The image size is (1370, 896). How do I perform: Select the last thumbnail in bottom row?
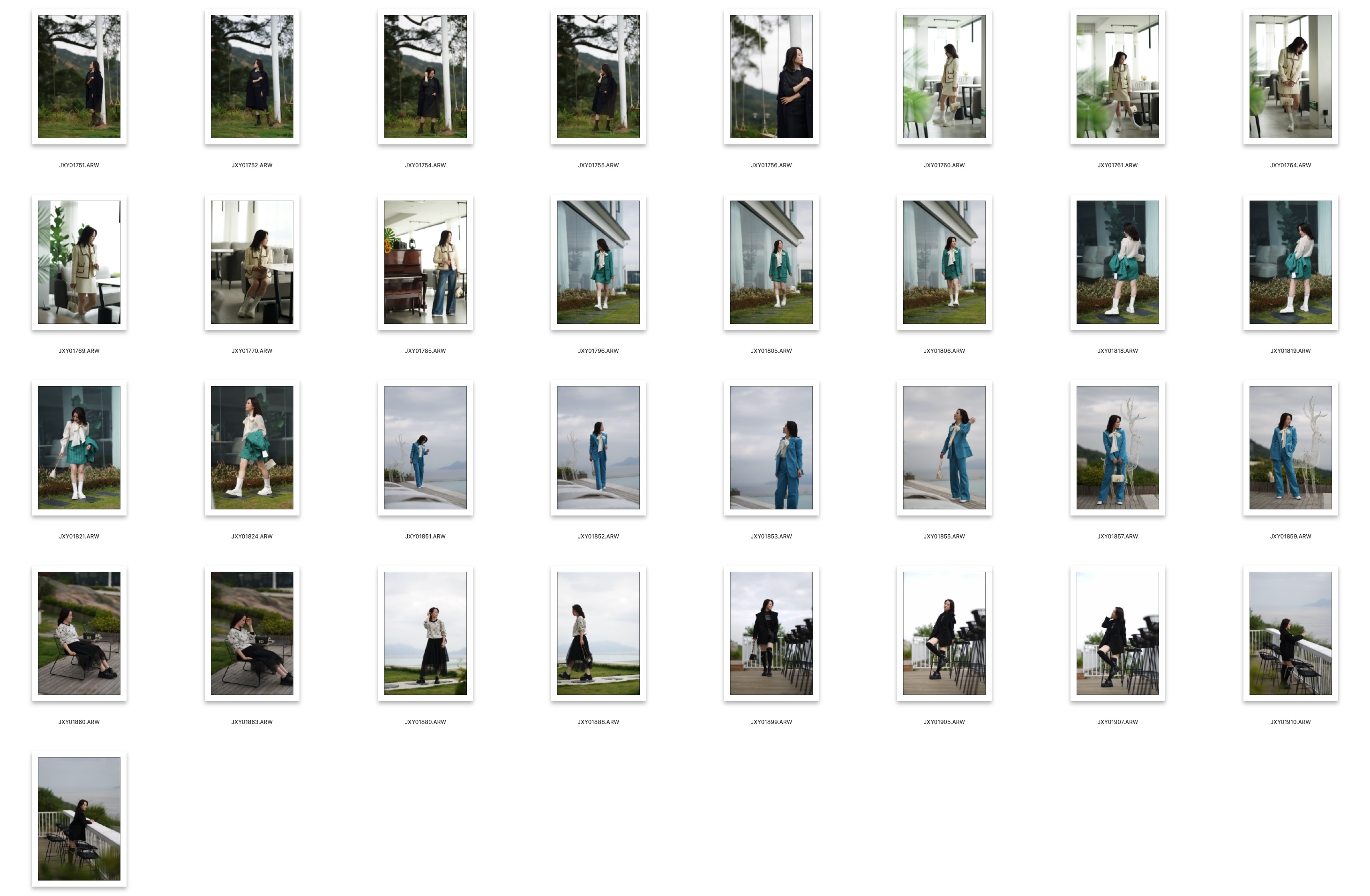(79, 818)
